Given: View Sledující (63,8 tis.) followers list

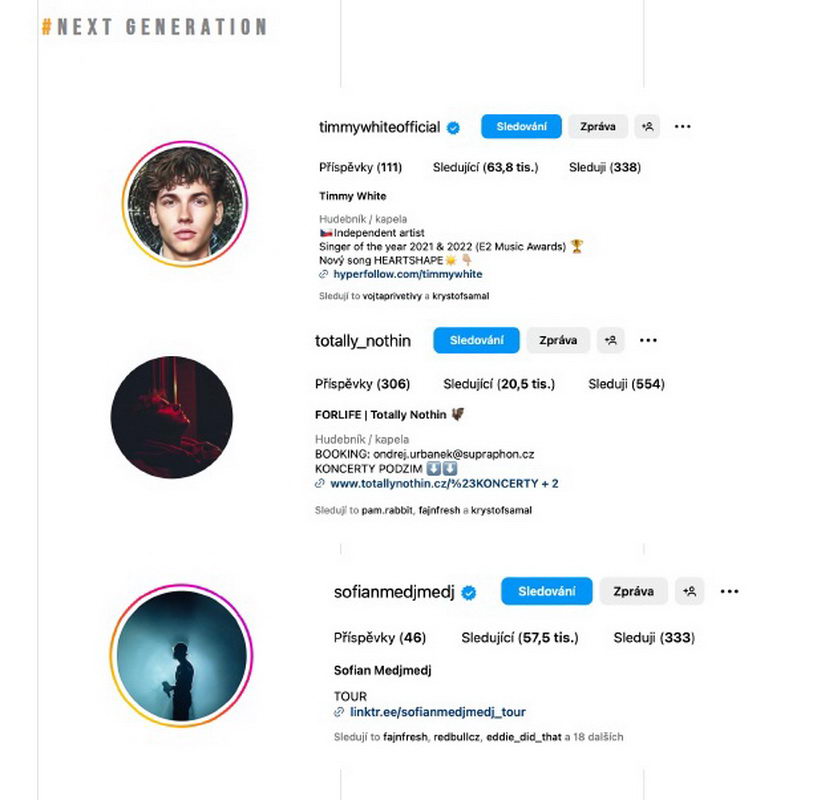Looking at the screenshot, I should 485,167.
